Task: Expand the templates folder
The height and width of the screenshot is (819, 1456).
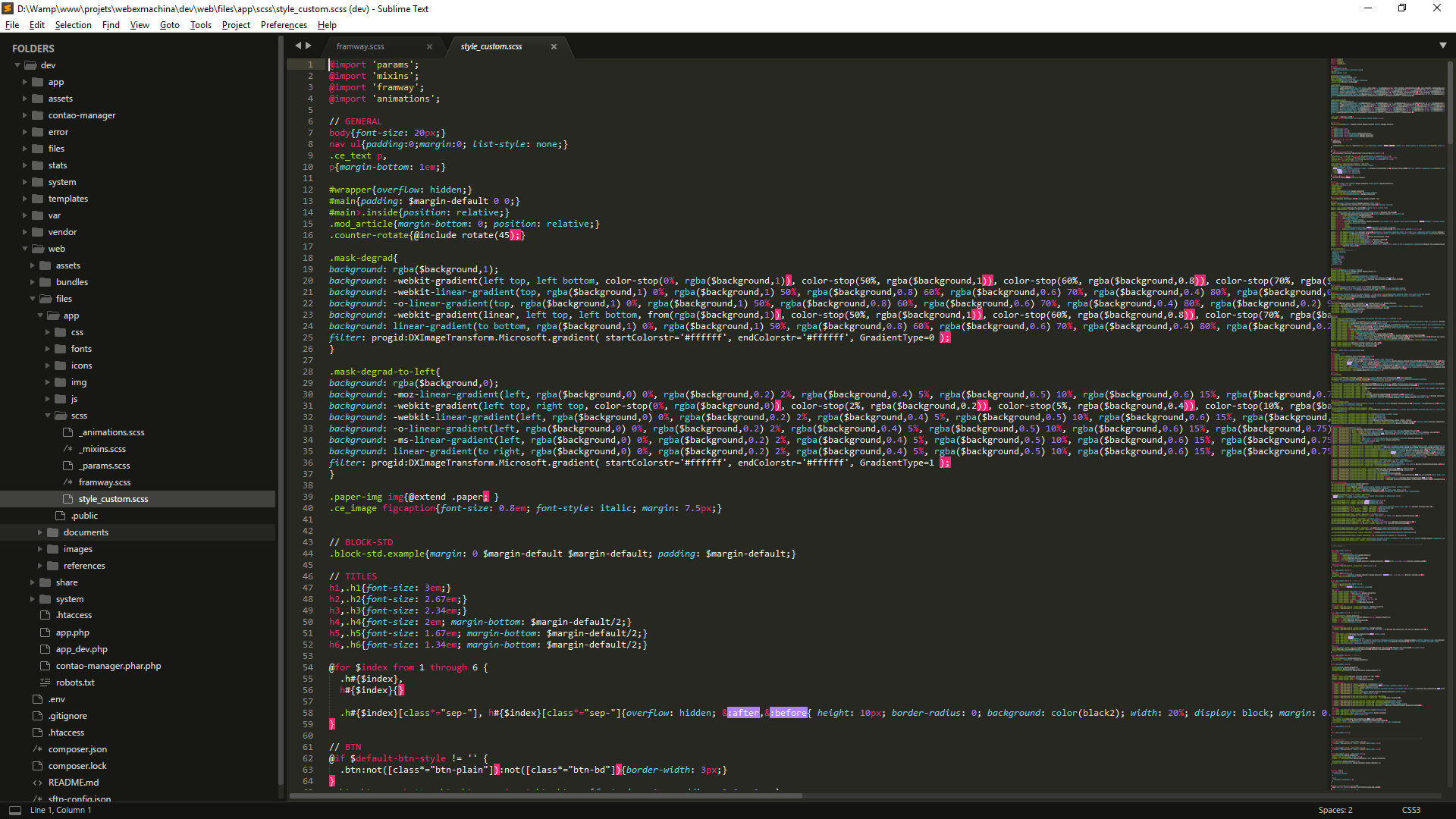Action: click(25, 199)
